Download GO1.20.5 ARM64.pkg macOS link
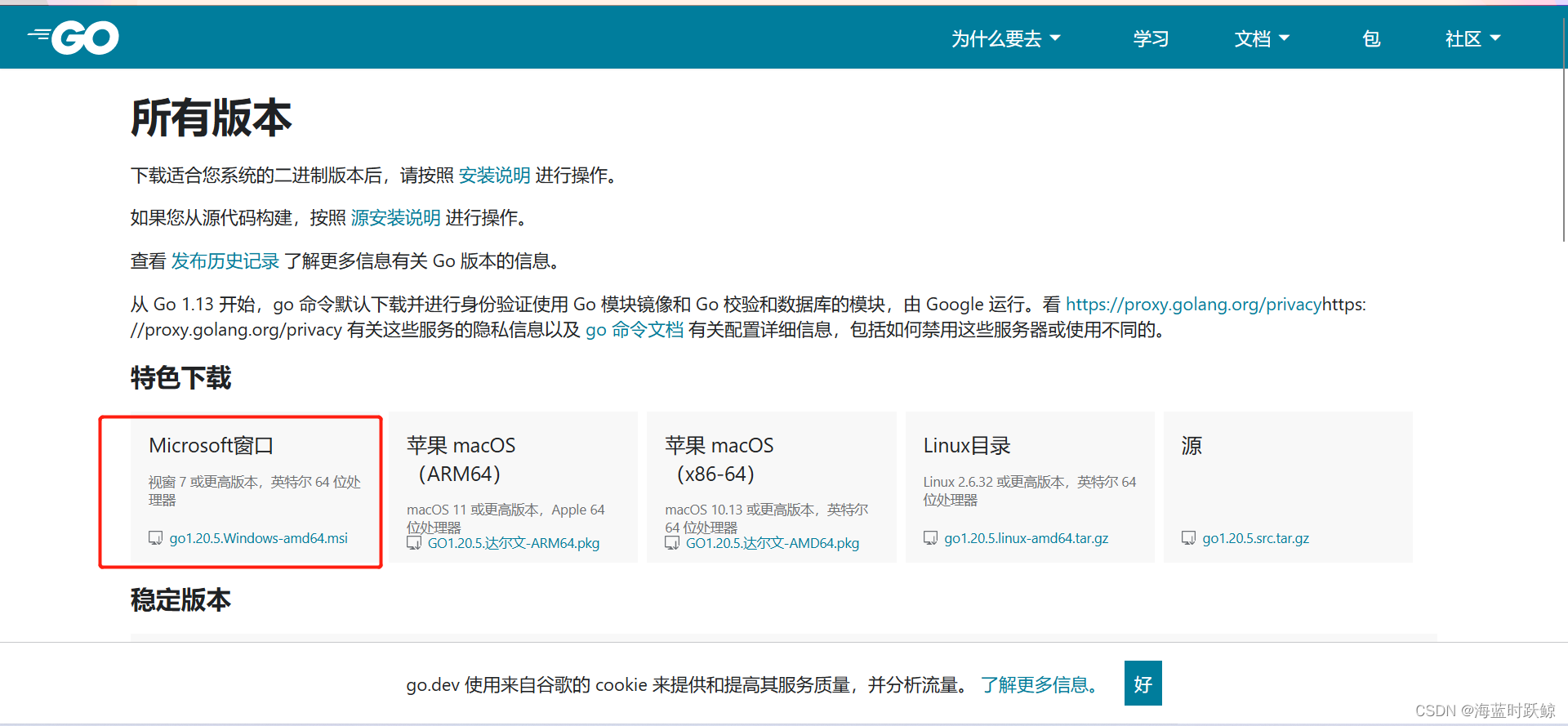 (x=514, y=543)
